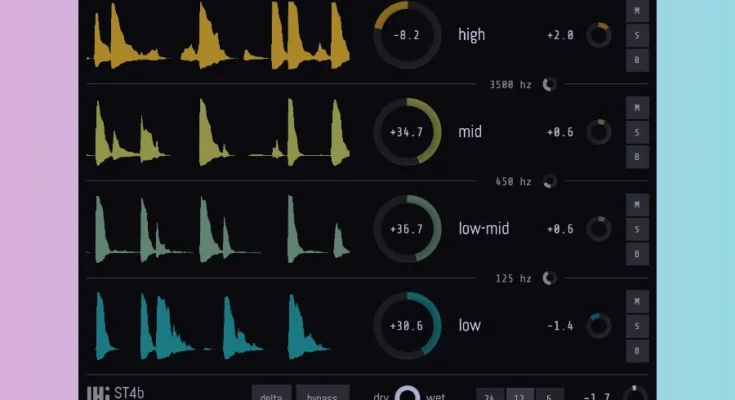Click the low band +30.6 knob
This screenshot has height=400, width=735.
tap(407, 325)
